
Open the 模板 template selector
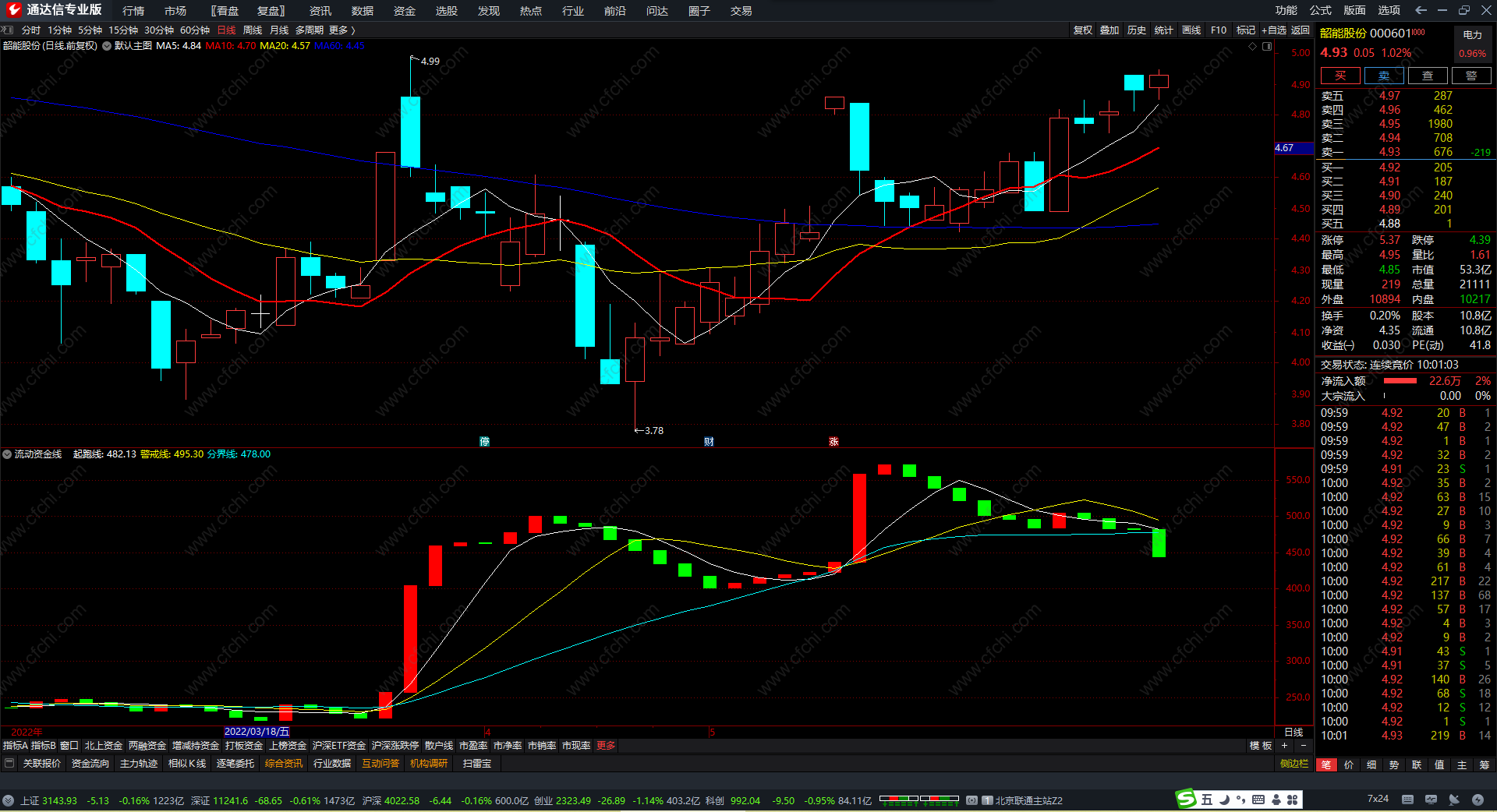pyautogui.click(x=1261, y=746)
